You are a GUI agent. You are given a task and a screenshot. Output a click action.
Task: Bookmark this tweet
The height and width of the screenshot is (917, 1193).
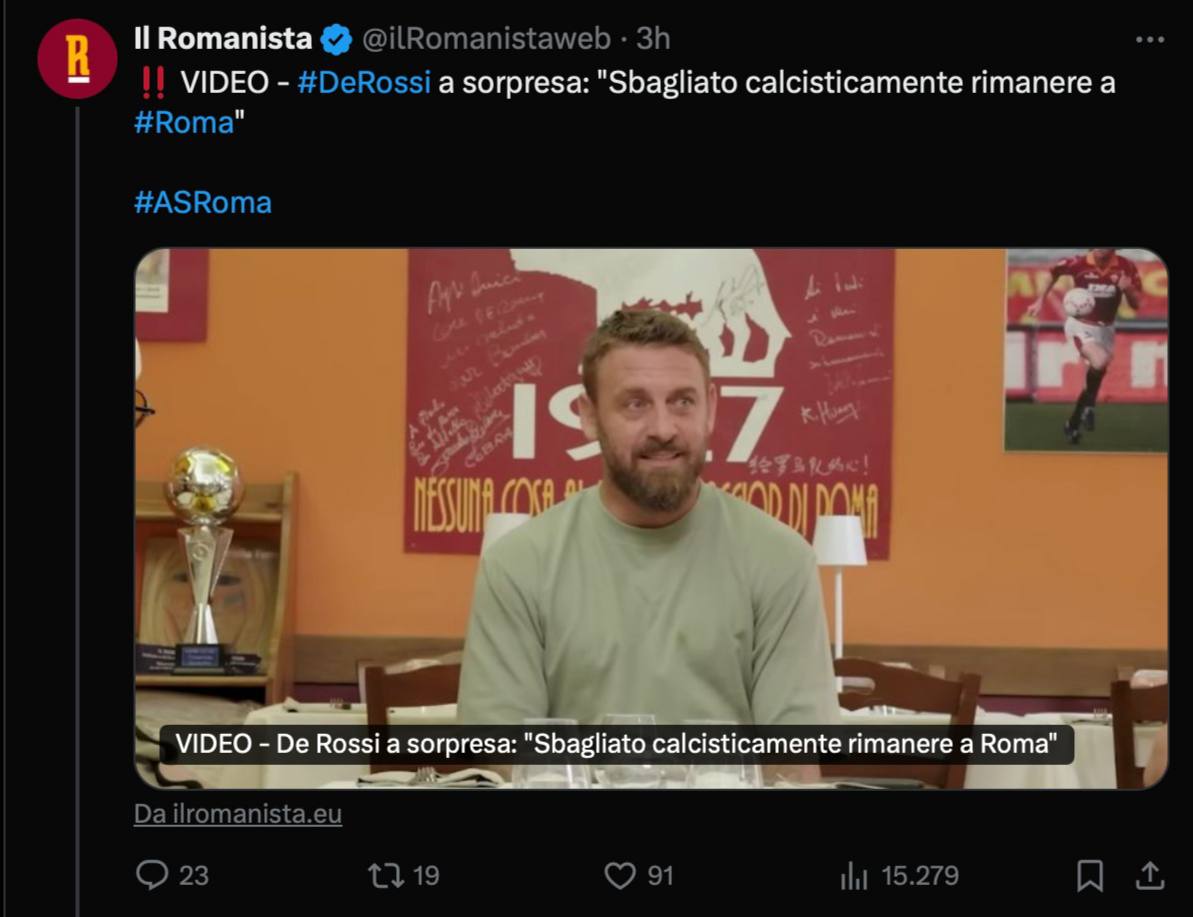point(1090,875)
